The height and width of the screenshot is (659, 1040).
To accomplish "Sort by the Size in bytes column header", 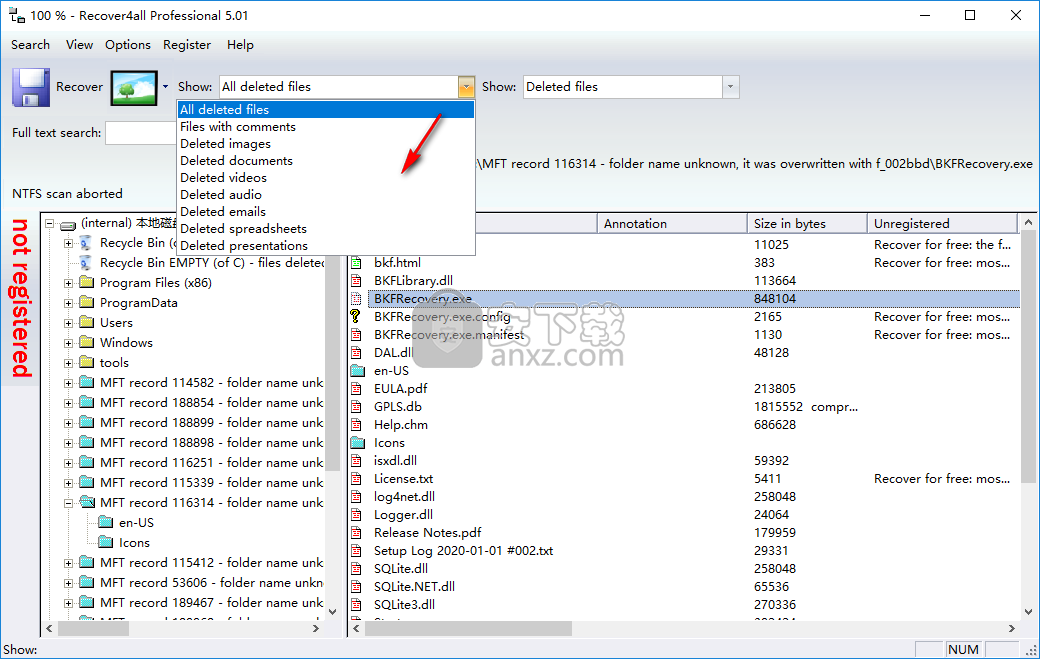I will (x=807, y=223).
